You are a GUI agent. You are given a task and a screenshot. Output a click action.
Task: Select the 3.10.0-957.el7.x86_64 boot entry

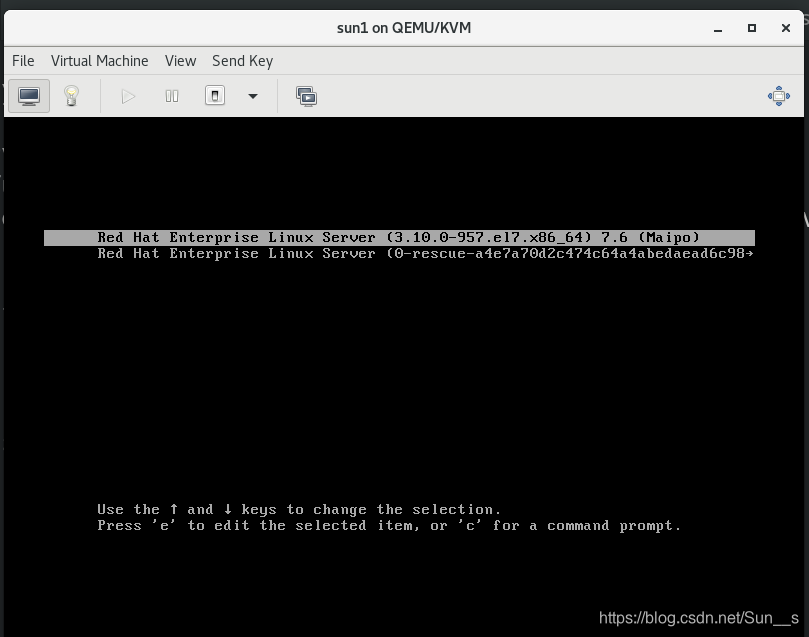(399, 238)
